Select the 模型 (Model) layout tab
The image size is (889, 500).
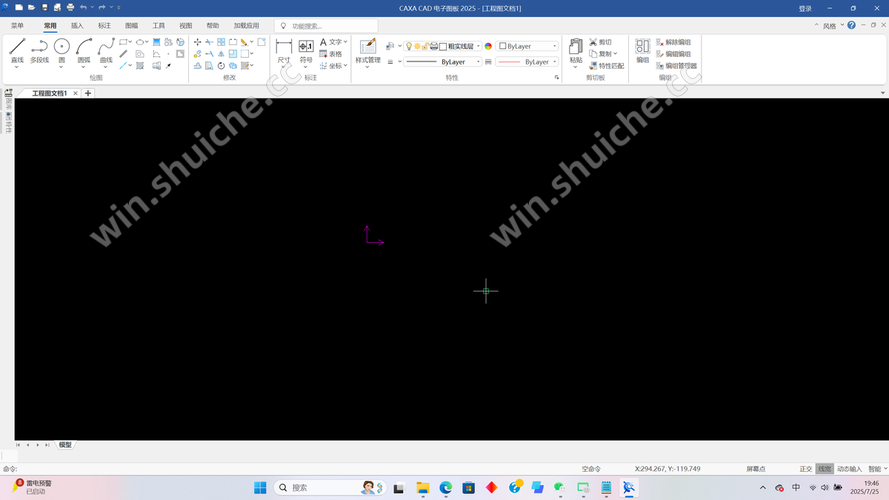point(65,445)
